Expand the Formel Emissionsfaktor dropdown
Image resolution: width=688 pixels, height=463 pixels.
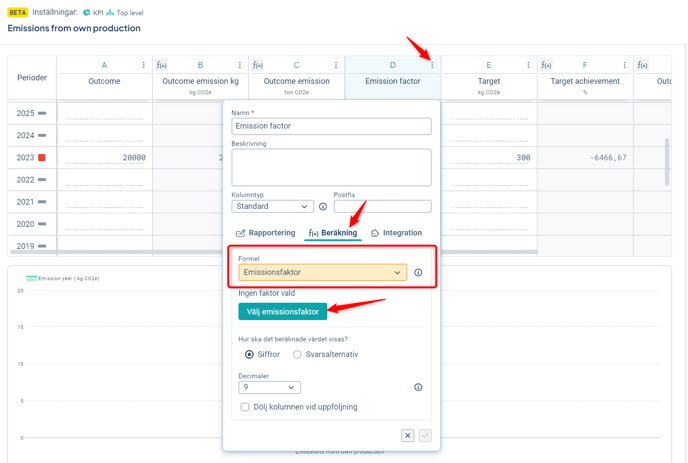322,272
